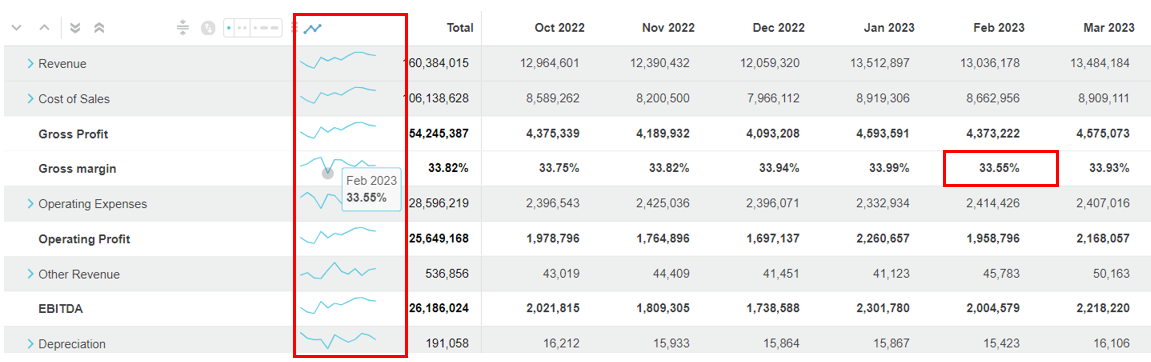Expand all rows with double-down chevrons
The width and height of the screenshot is (1151, 362).
coord(75,29)
